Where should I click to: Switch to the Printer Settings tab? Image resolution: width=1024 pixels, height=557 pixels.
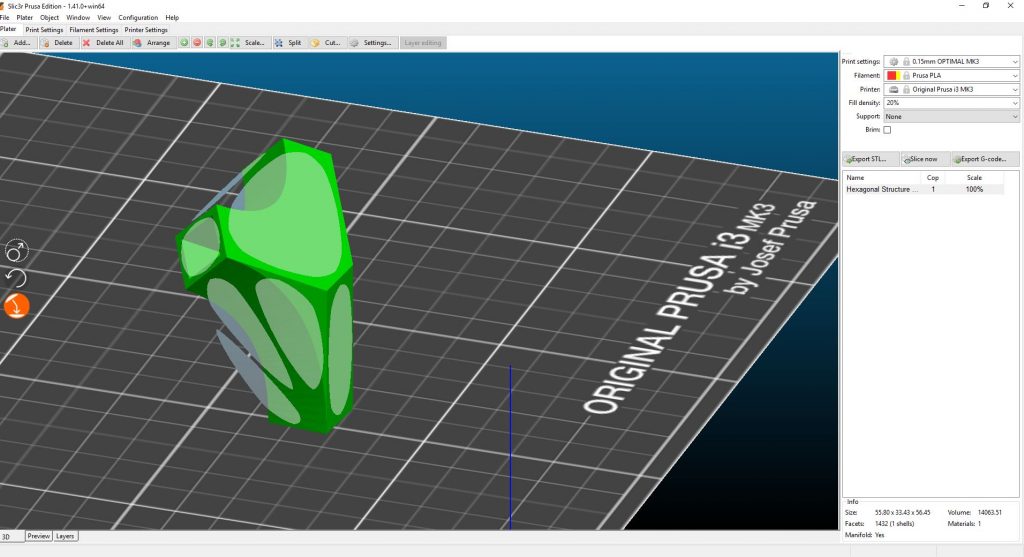[x=146, y=30]
